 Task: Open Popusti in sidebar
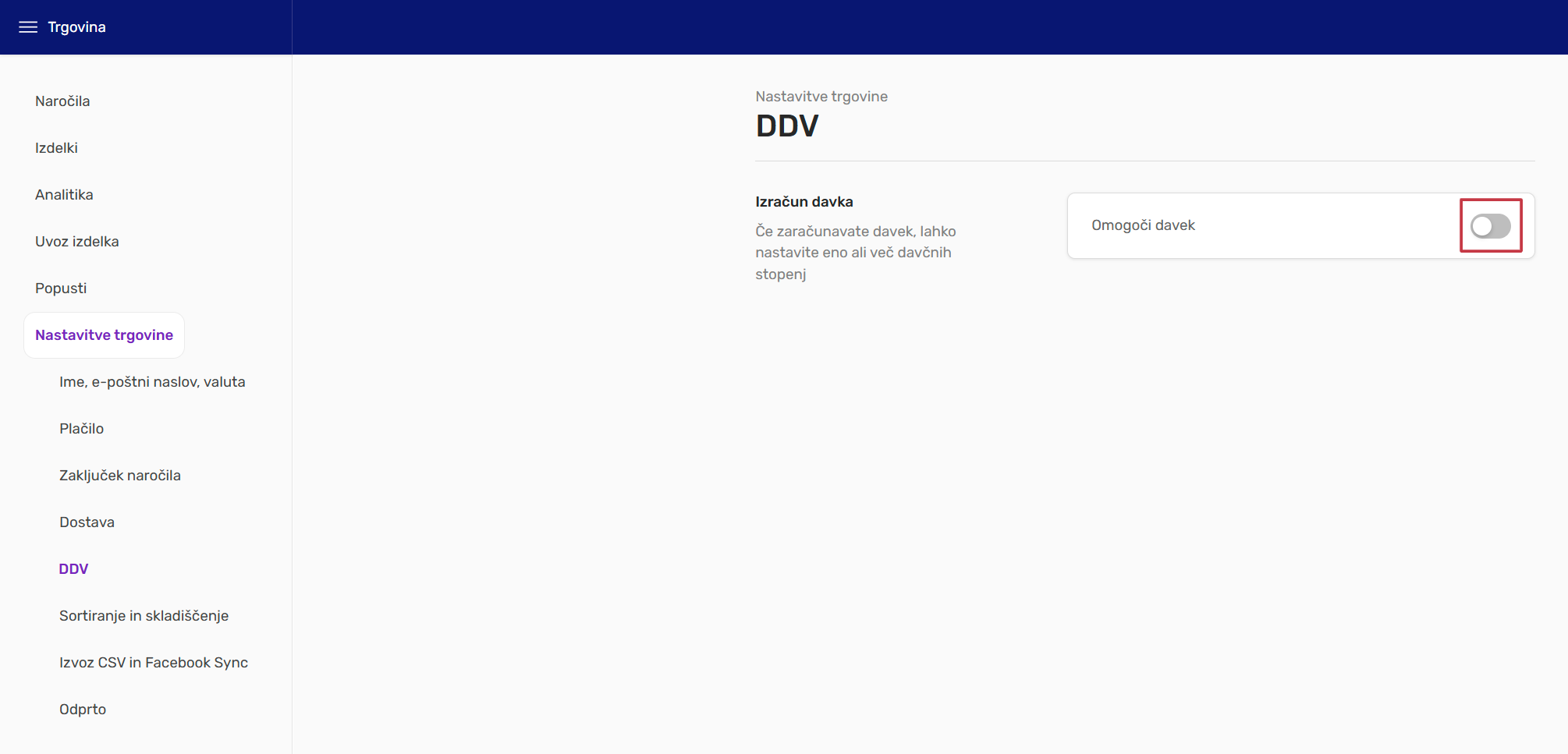[x=61, y=289]
